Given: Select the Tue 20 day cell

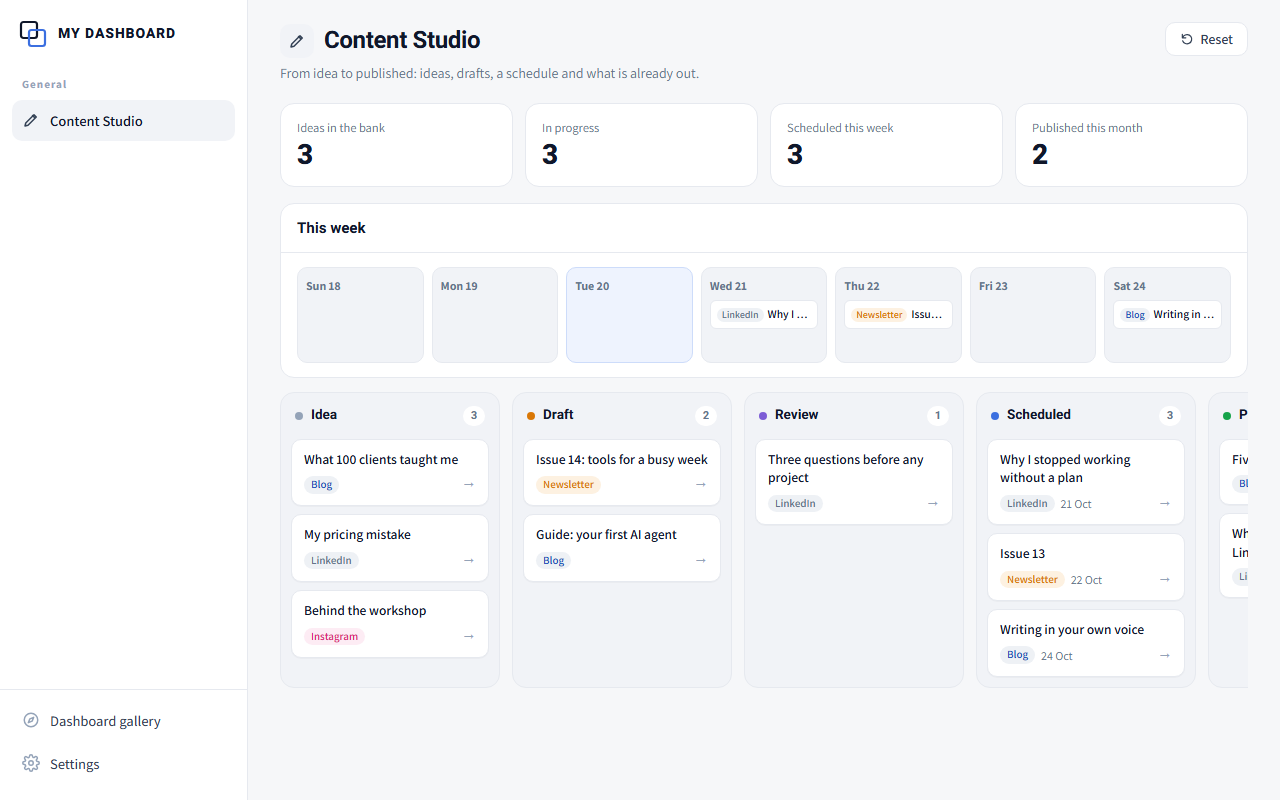Looking at the screenshot, I should pos(629,315).
